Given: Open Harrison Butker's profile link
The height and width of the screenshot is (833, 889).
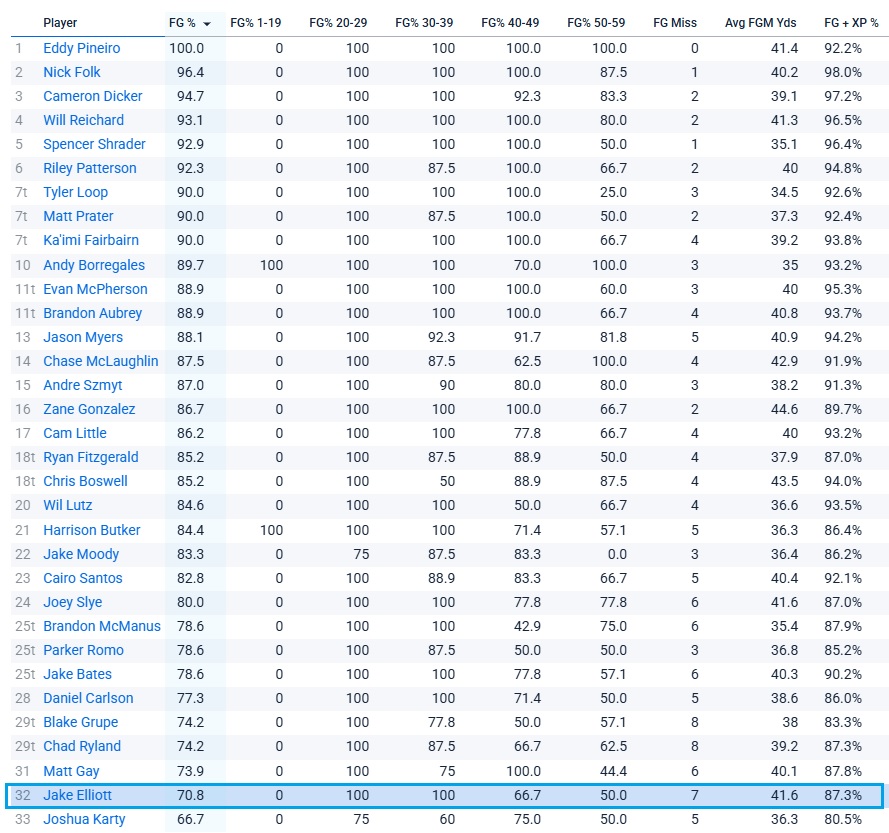Looking at the screenshot, I should [x=92, y=530].
